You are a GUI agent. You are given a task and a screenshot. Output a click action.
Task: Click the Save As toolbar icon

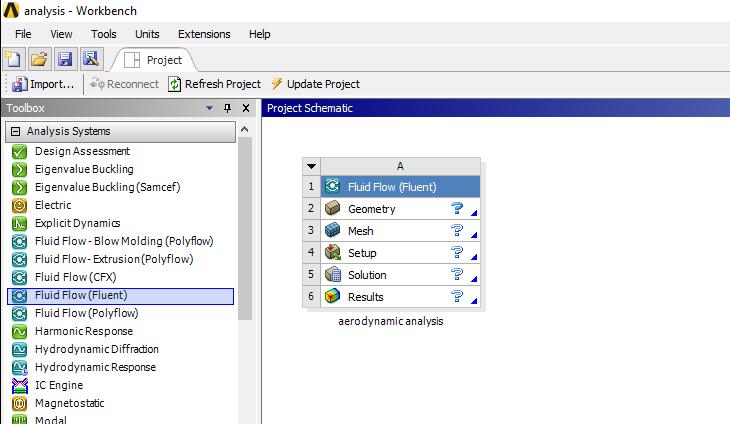pos(91,59)
